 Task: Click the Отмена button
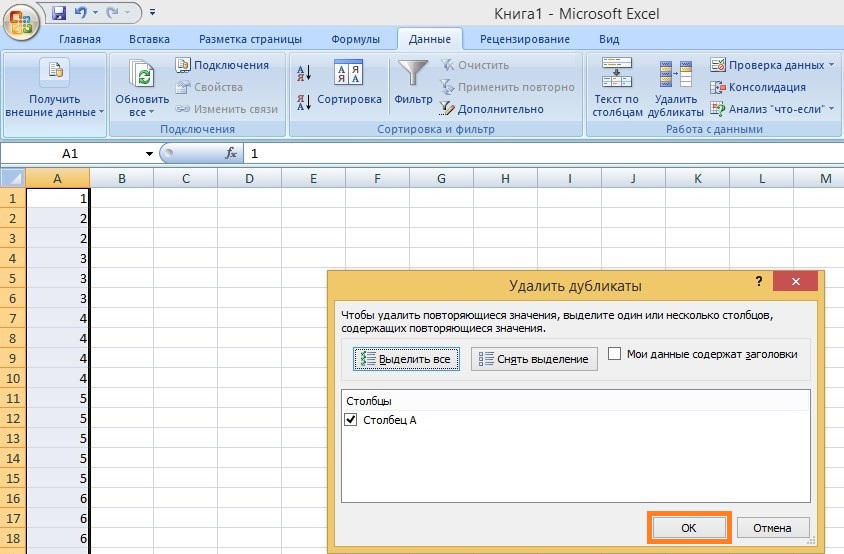point(772,528)
